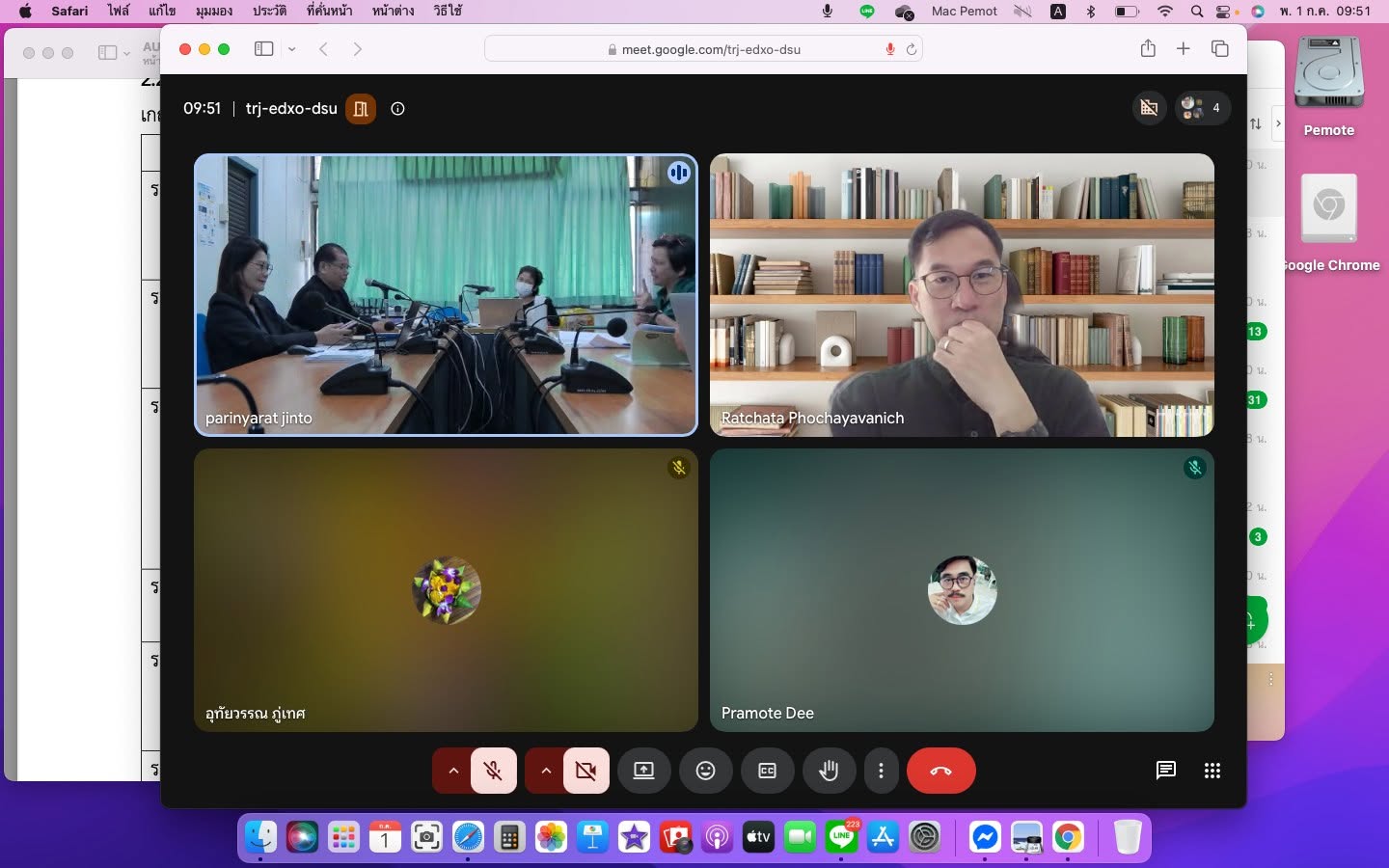Open the หน้าต่าง menu

coord(393,11)
